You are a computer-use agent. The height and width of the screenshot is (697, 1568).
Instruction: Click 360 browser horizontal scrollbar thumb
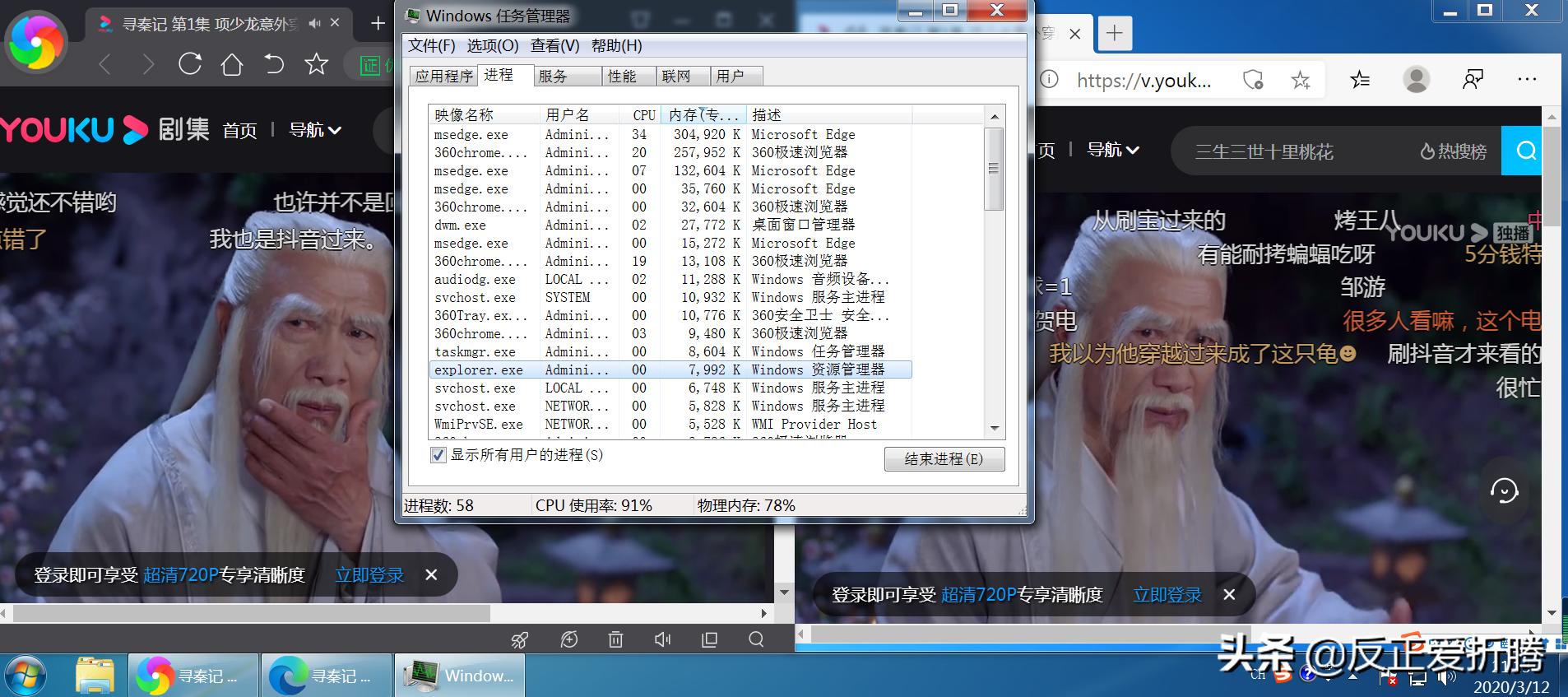(x=251, y=613)
